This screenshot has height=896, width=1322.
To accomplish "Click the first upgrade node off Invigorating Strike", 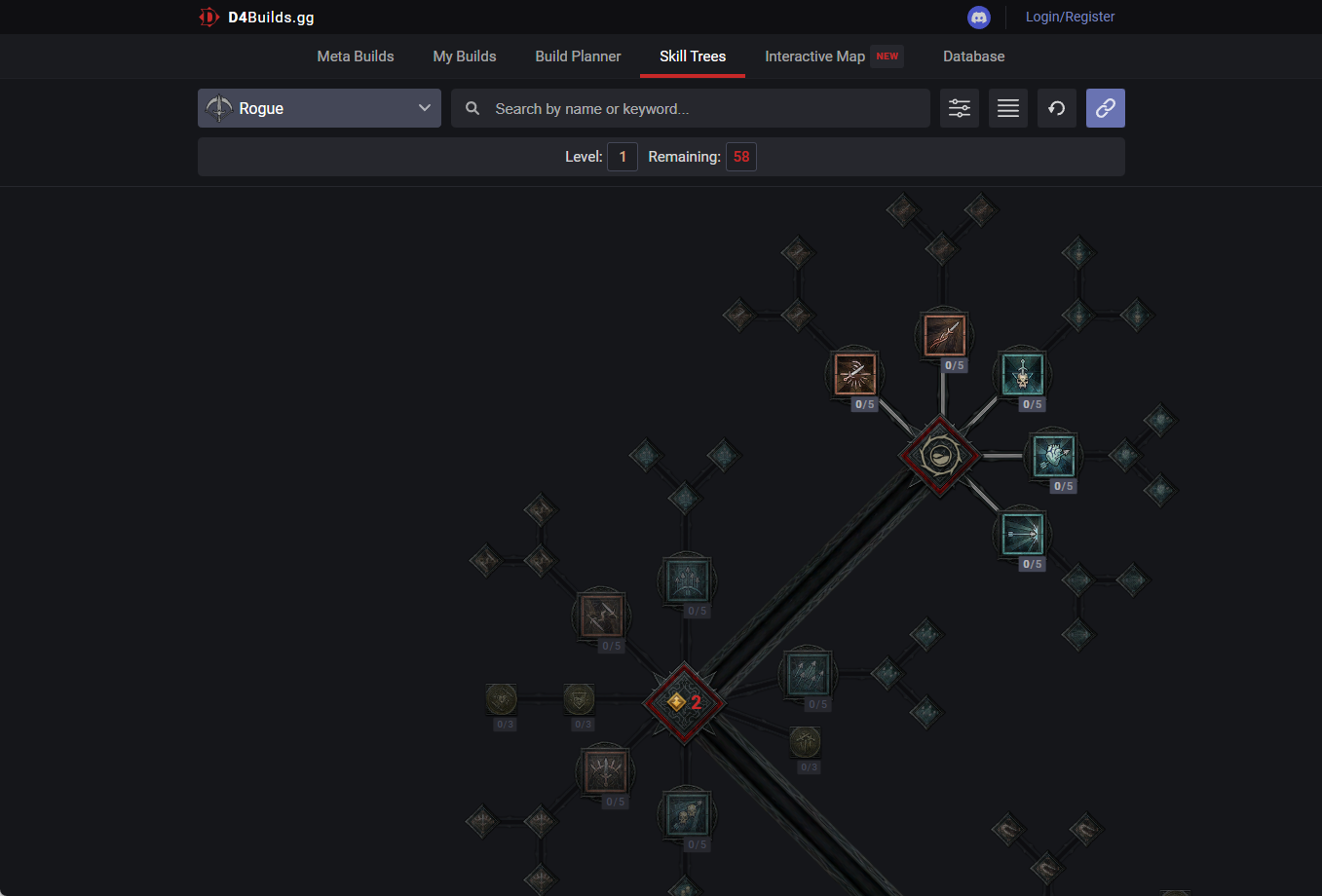I will point(797,314).
